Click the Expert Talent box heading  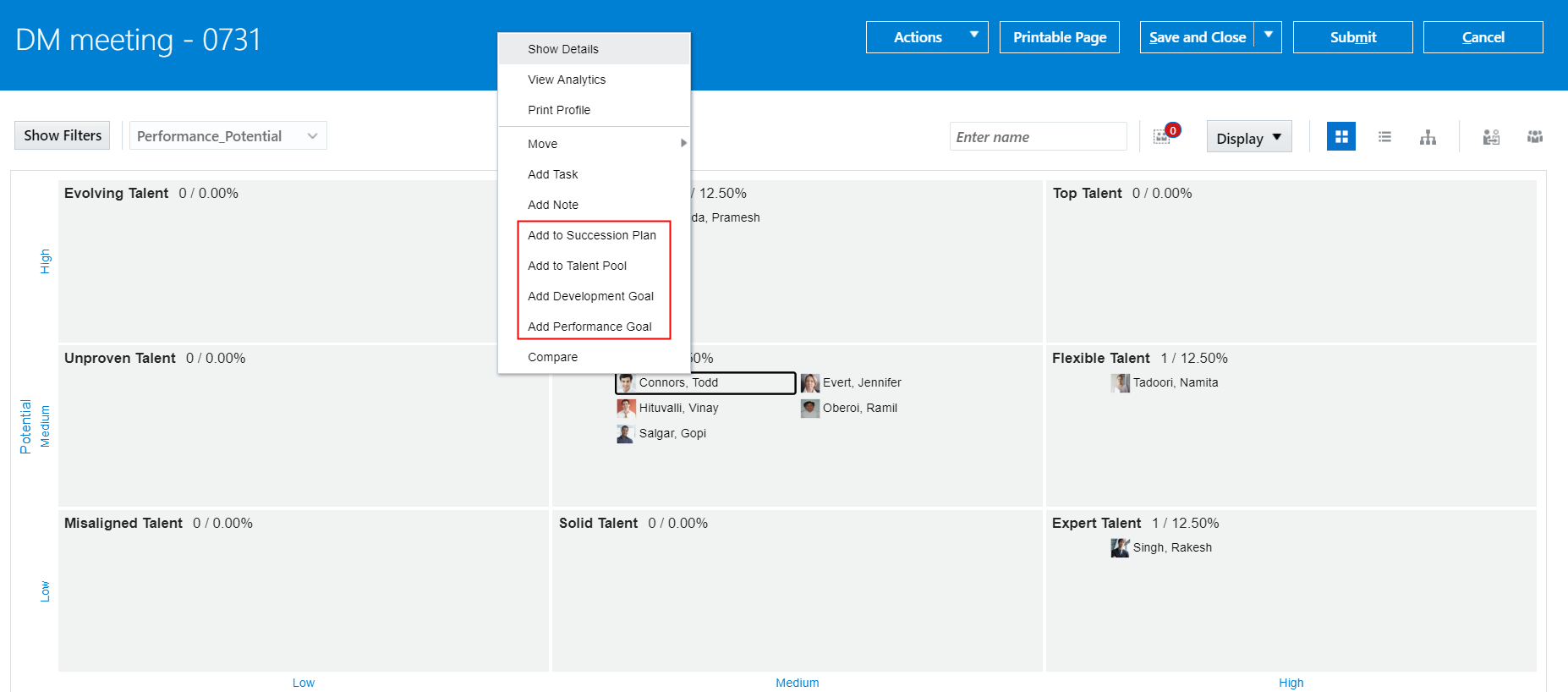pos(1096,523)
